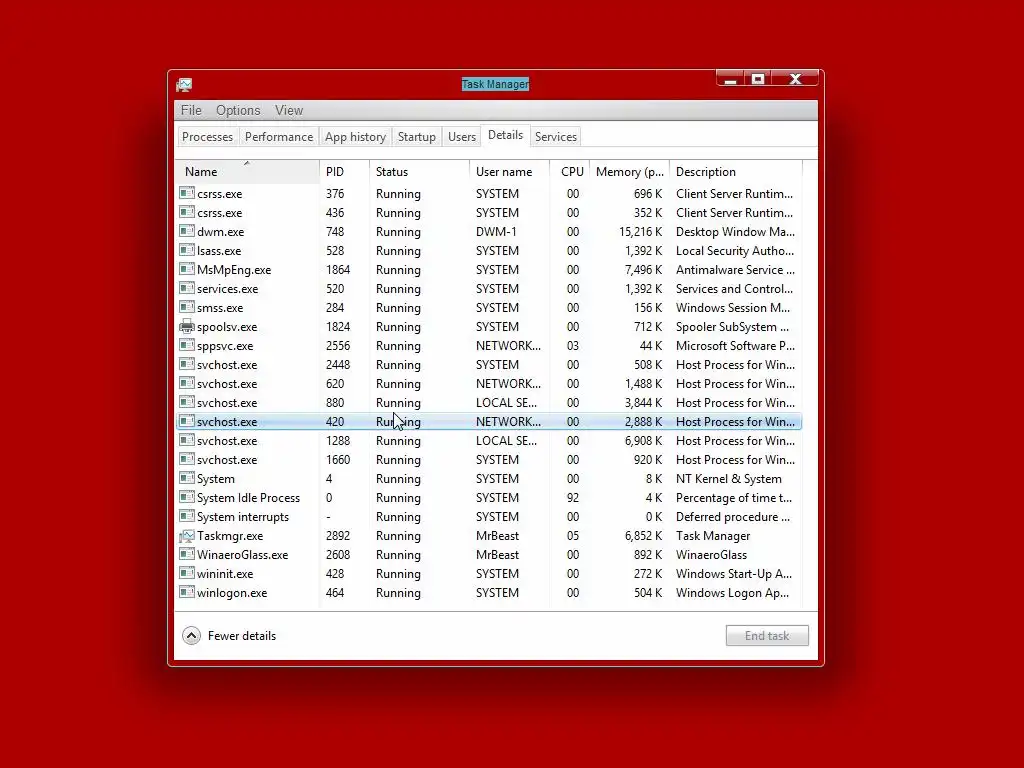1024x768 pixels.
Task: Switch to the Performance tab
Action: (x=279, y=136)
